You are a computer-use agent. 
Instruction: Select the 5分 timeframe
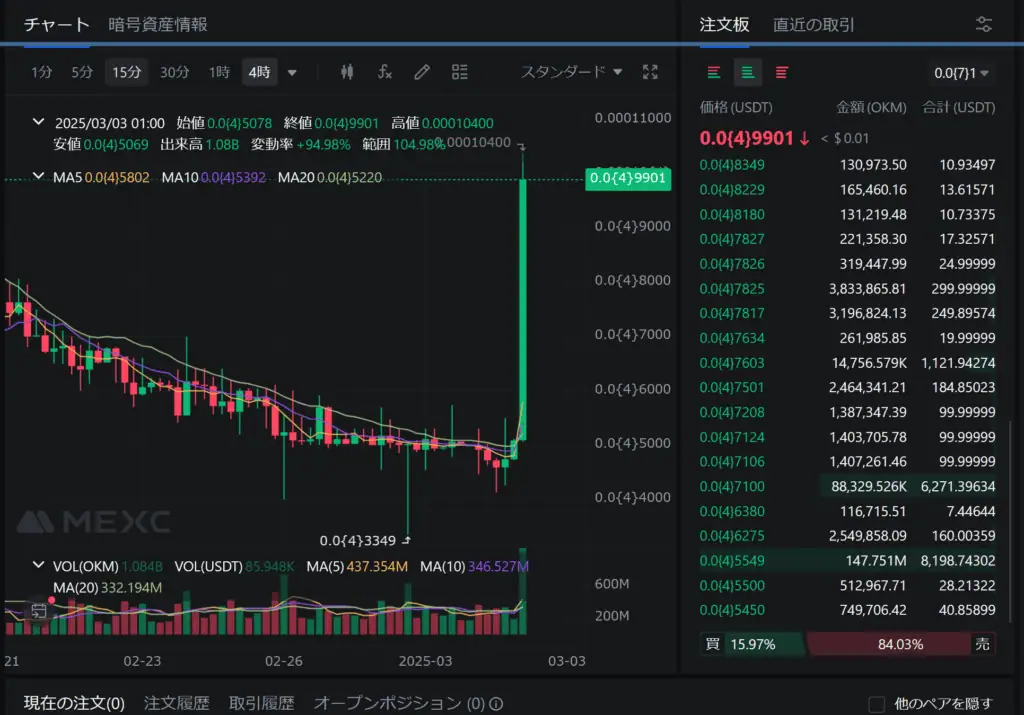[82, 72]
